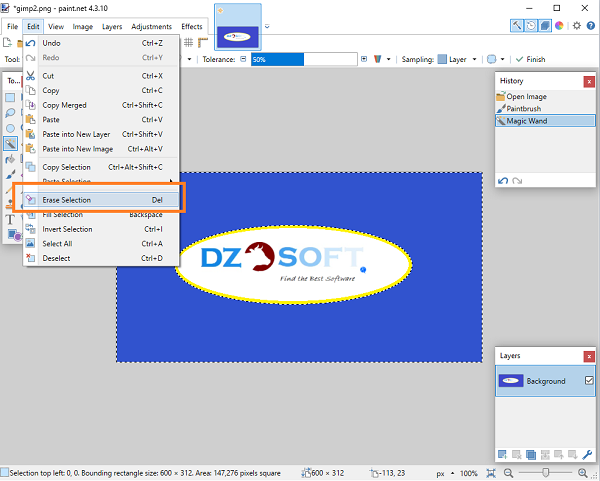Delete layer icon in Layers panel

(517, 455)
